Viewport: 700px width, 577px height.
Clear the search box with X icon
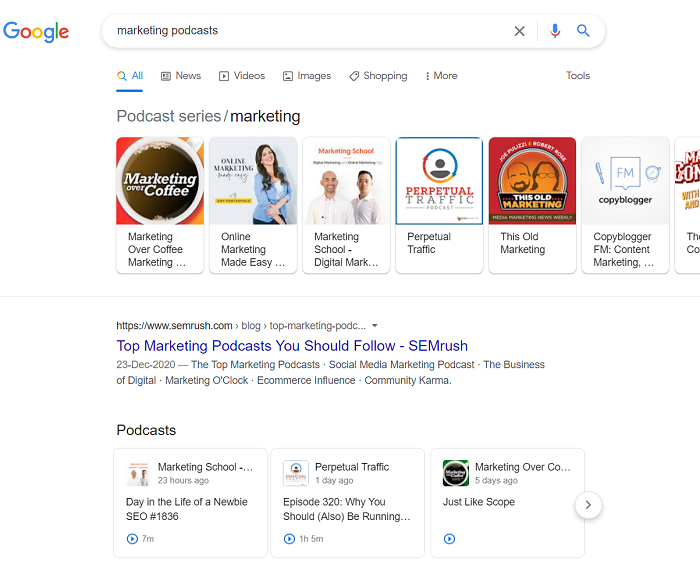pyautogui.click(x=519, y=31)
